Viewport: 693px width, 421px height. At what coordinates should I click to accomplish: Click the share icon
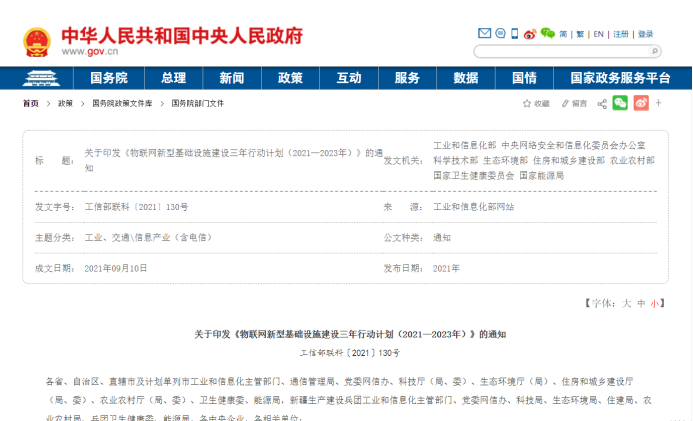pyautogui.click(x=602, y=104)
